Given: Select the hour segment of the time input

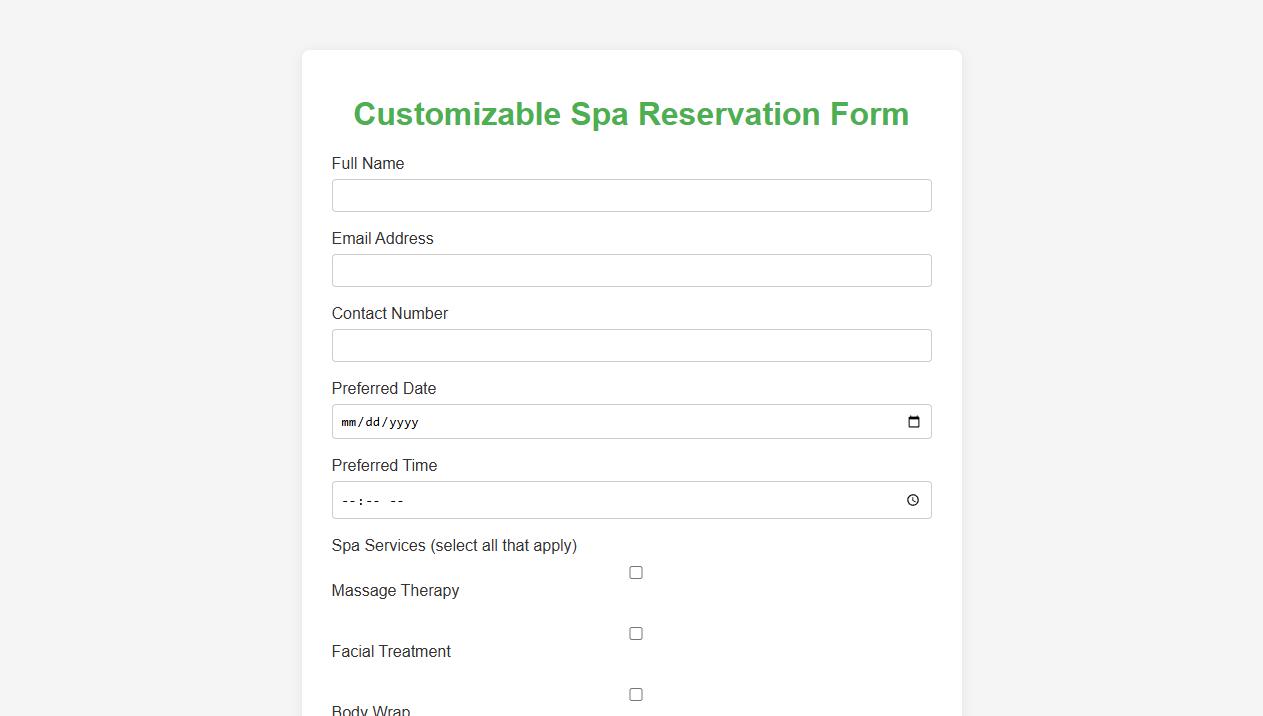Looking at the screenshot, I should 347,500.
